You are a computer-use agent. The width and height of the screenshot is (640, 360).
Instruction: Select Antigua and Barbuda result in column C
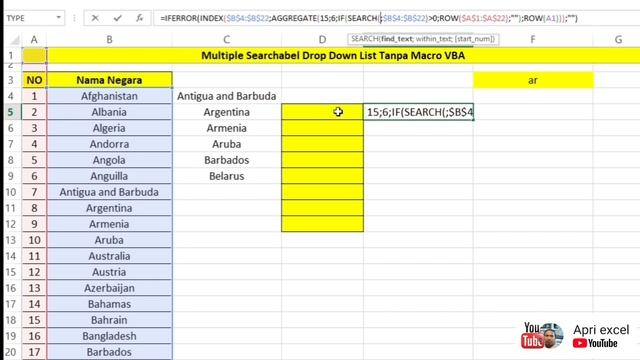click(x=227, y=96)
